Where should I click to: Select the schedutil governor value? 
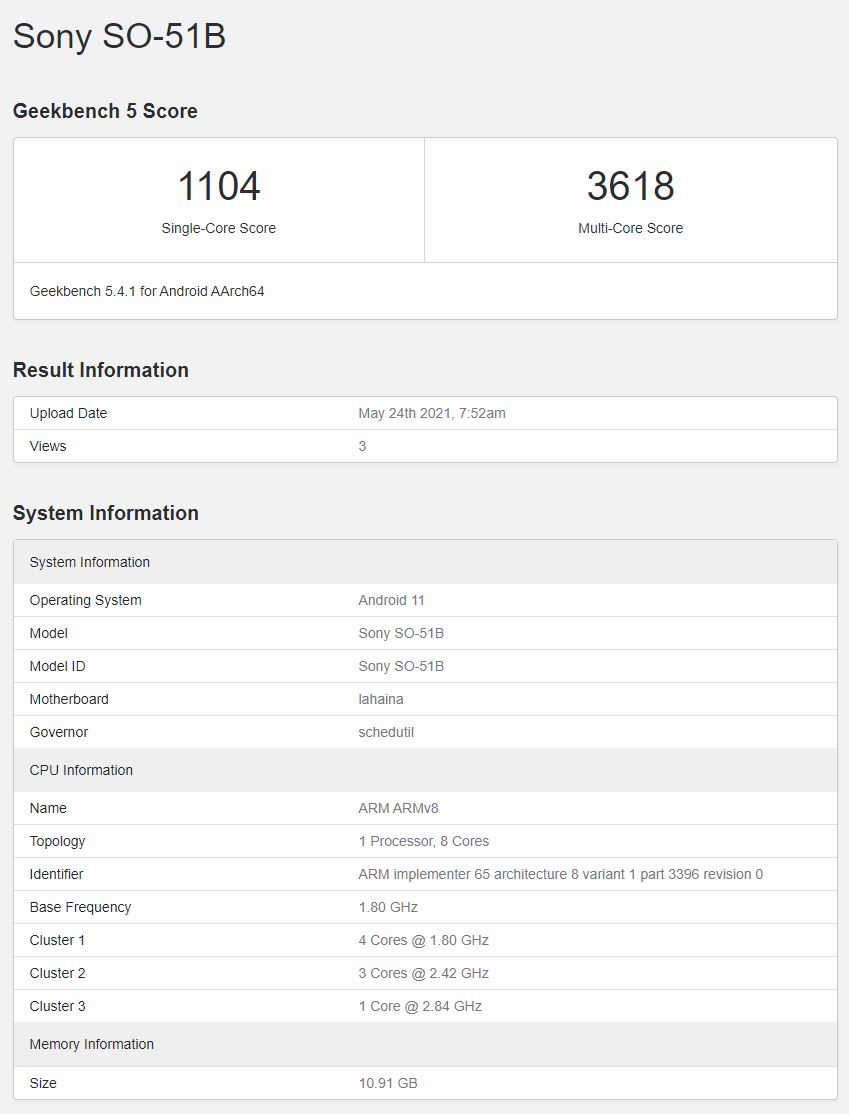click(x=386, y=732)
